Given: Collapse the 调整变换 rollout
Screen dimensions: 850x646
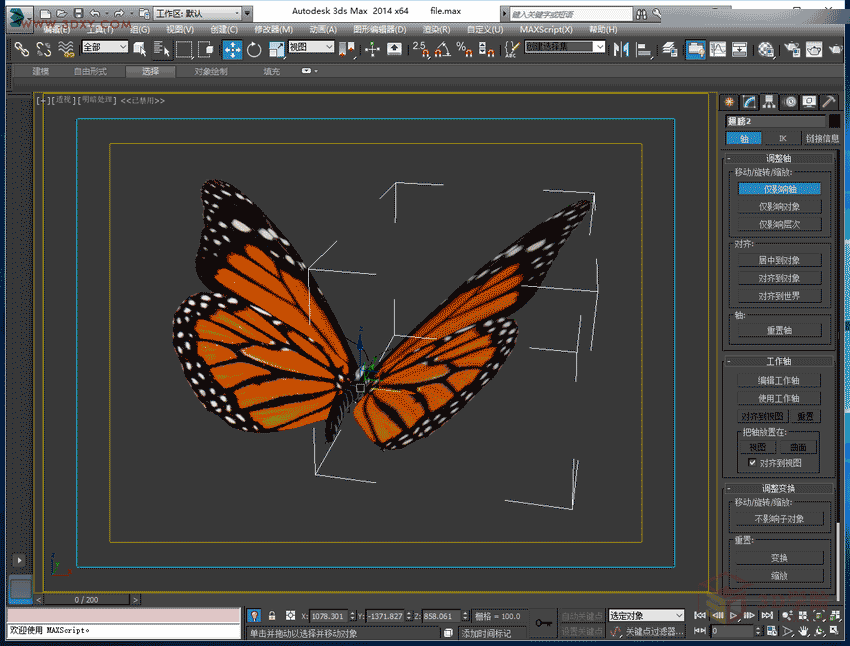Looking at the screenshot, I should click(778, 488).
